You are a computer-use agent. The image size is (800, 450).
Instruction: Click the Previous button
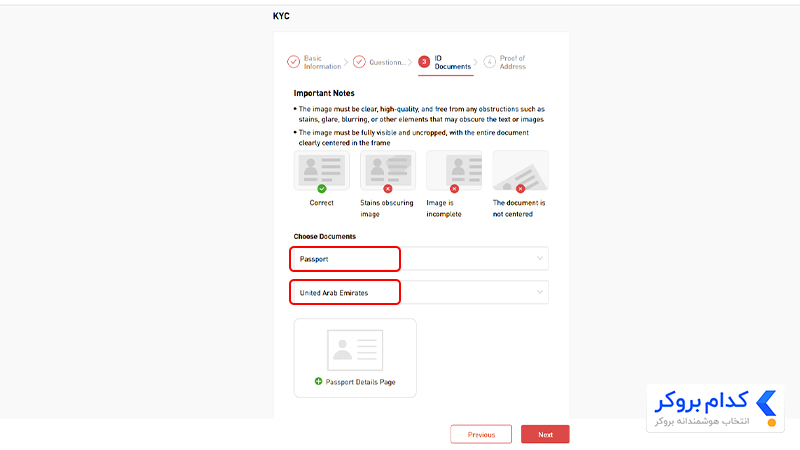click(481, 434)
